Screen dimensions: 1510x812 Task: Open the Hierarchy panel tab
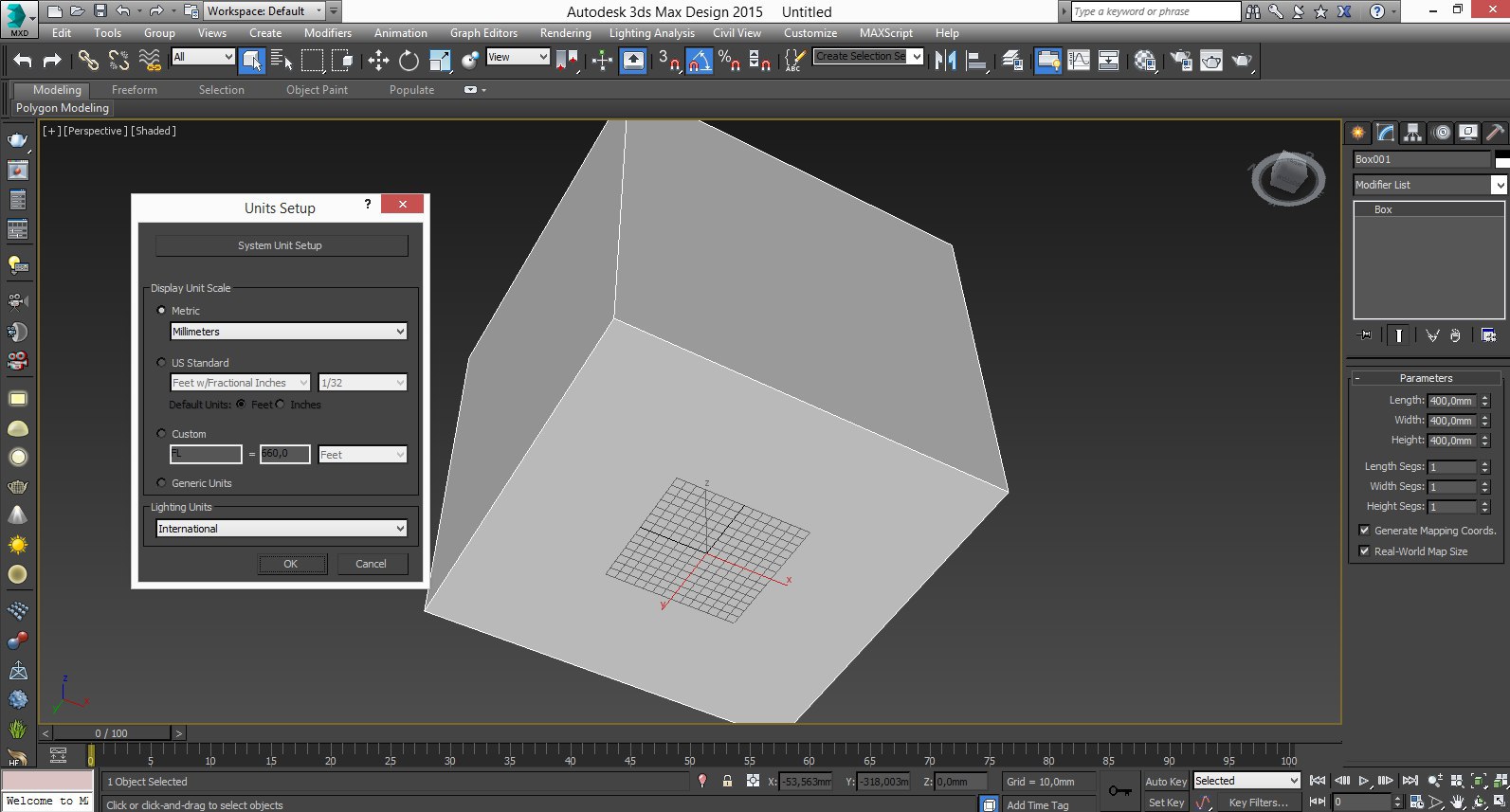point(1413,133)
